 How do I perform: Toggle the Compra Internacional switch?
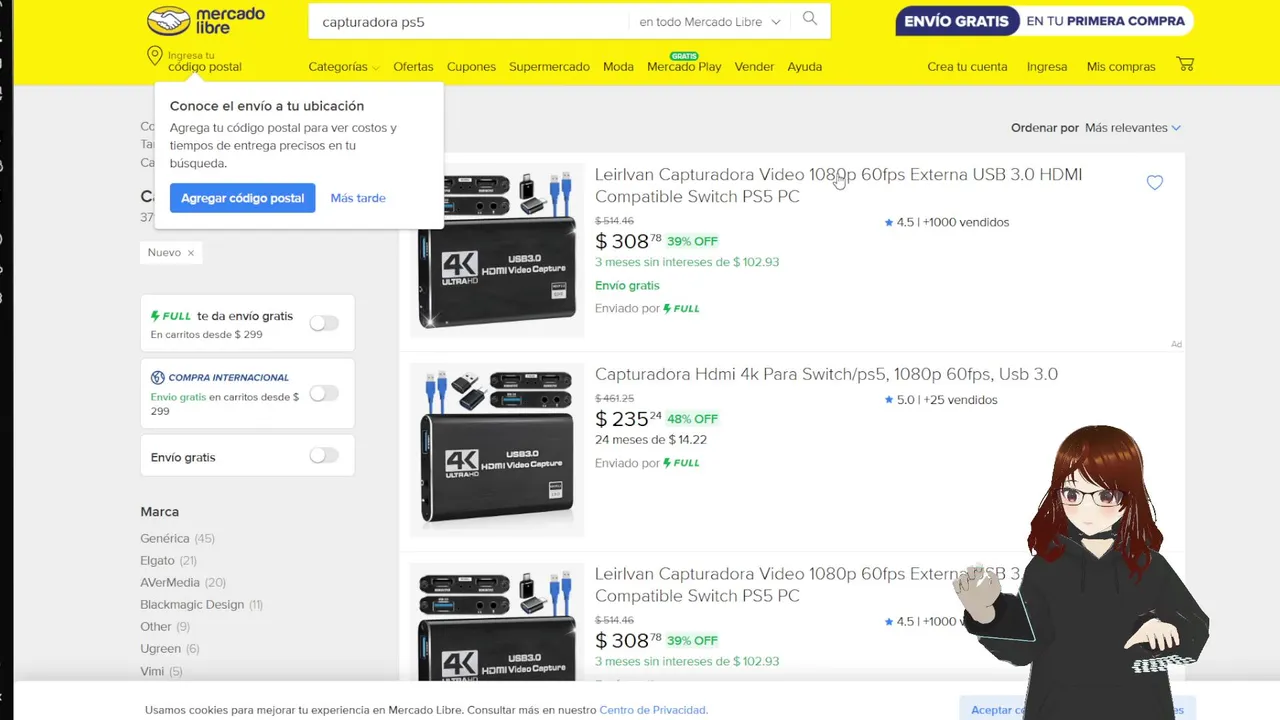tap(324, 393)
